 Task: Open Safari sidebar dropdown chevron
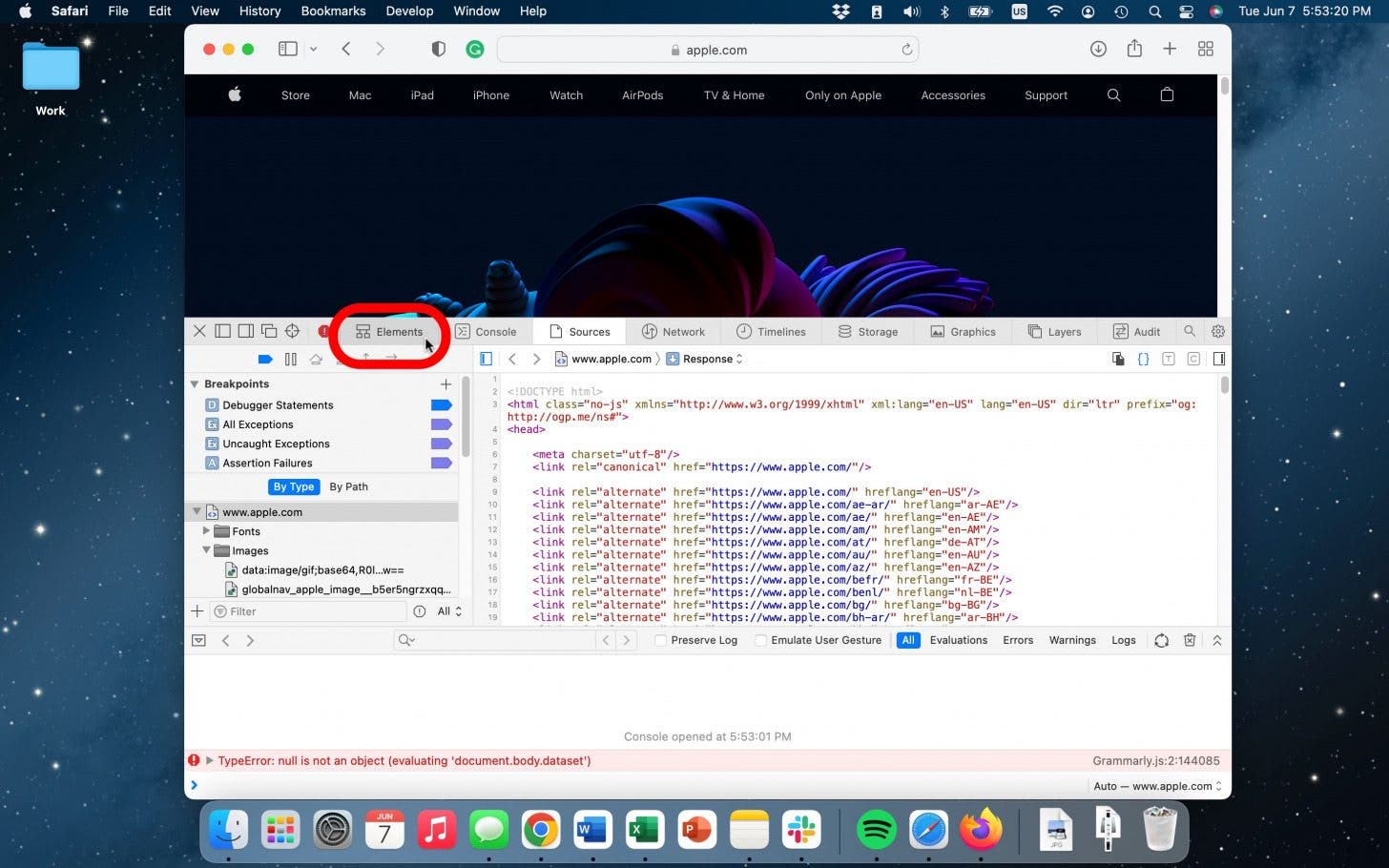[x=313, y=49]
